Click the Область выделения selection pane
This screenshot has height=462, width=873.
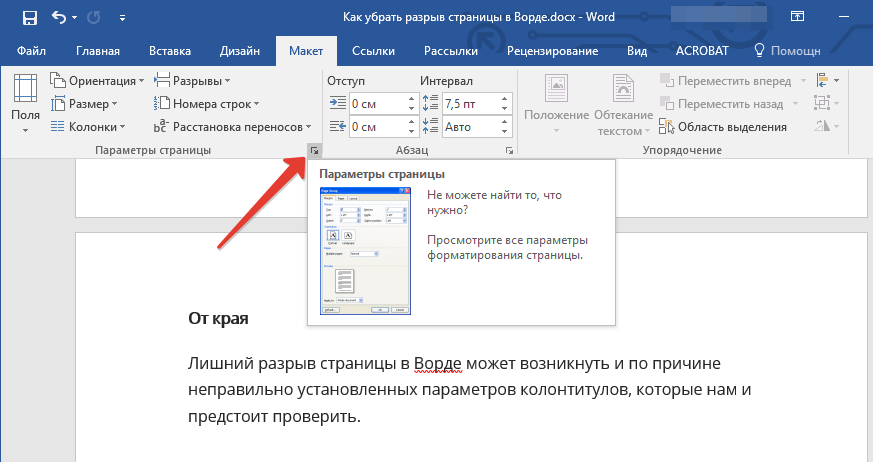723,127
